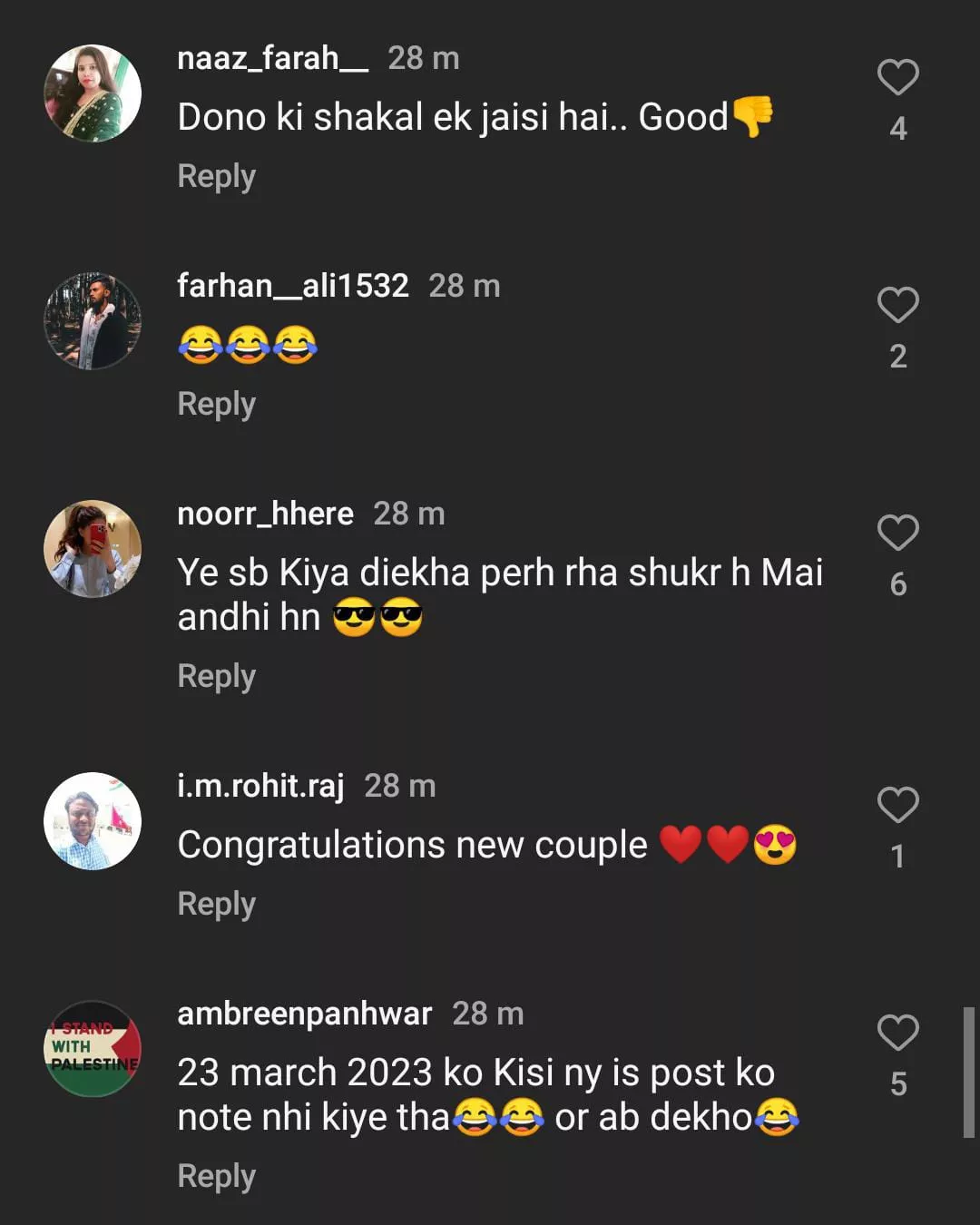Like noorr_hhere's comment
The height and width of the screenshot is (1225, 980).
(897, 533)
